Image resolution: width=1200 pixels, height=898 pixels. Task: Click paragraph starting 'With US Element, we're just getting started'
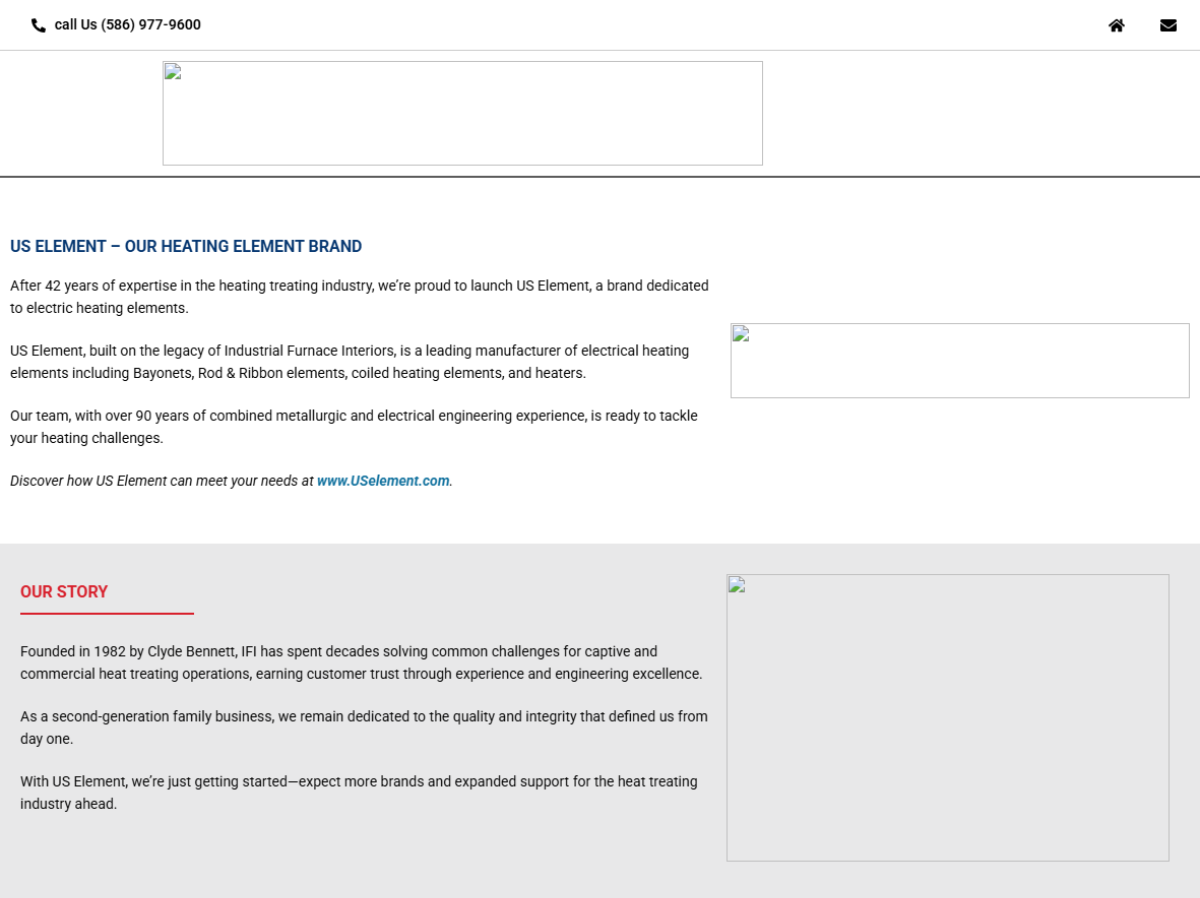(x=359, y=793)
